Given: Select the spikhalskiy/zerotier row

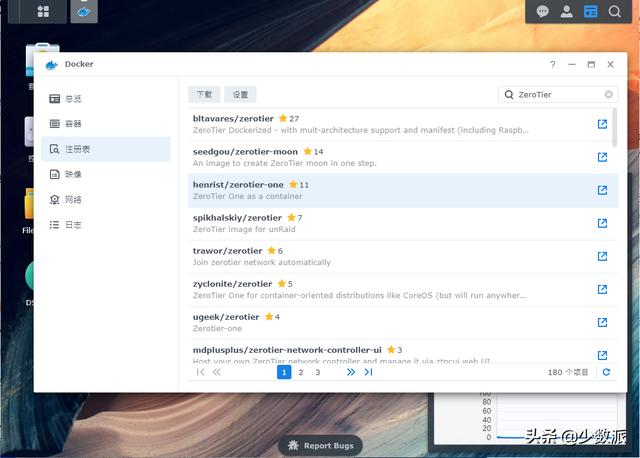Looking at the screenshot, I should (403, 224).
